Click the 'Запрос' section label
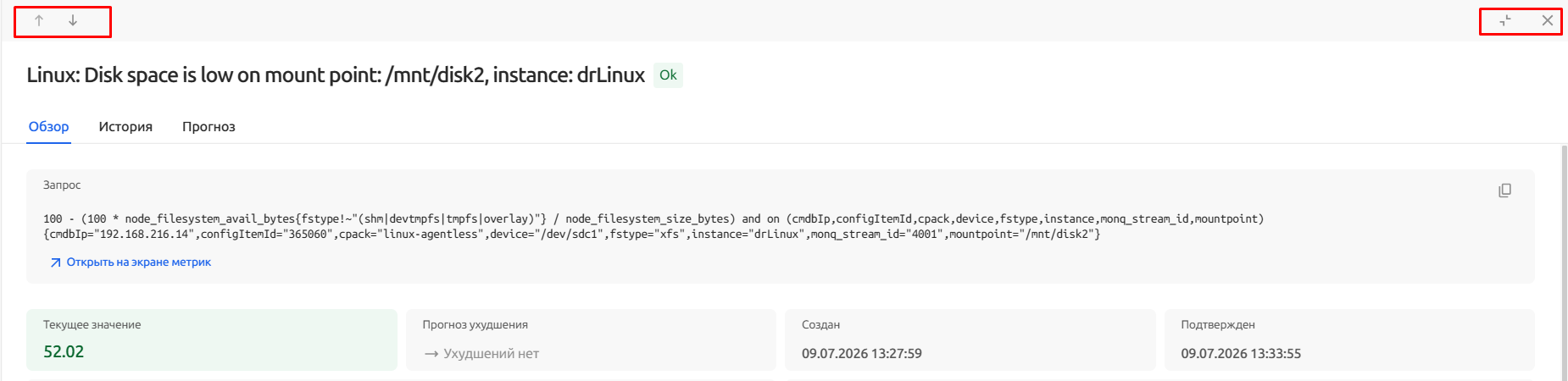 (x=62, y=185)
